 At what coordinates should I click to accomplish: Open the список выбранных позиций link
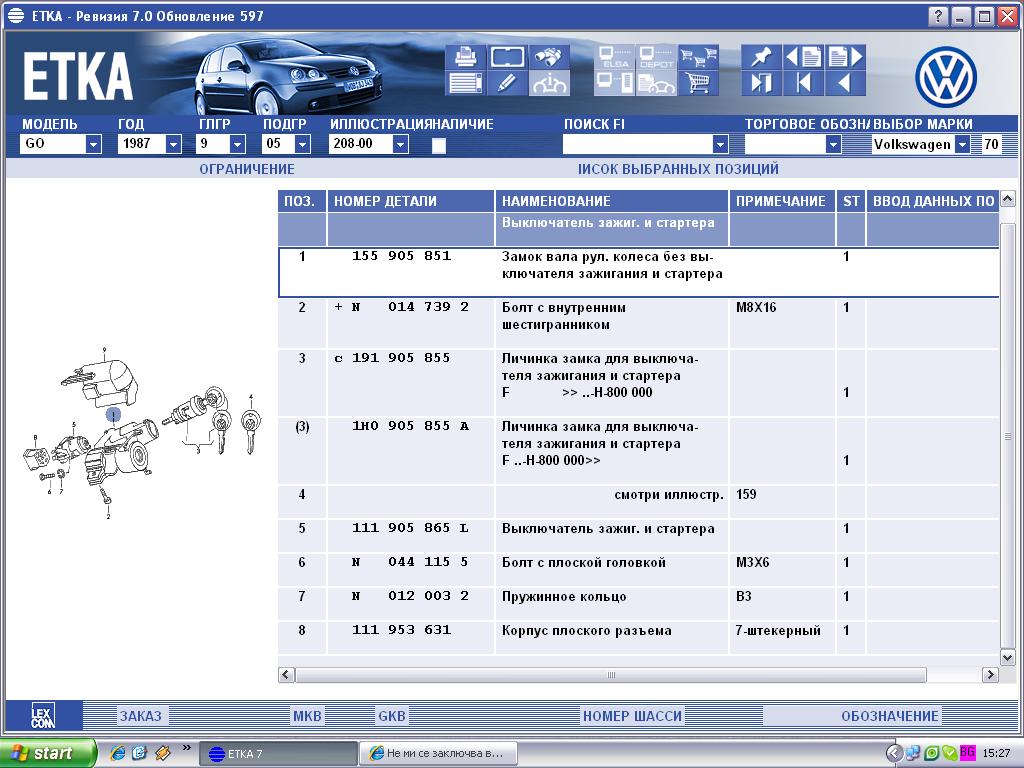(678, 169)
